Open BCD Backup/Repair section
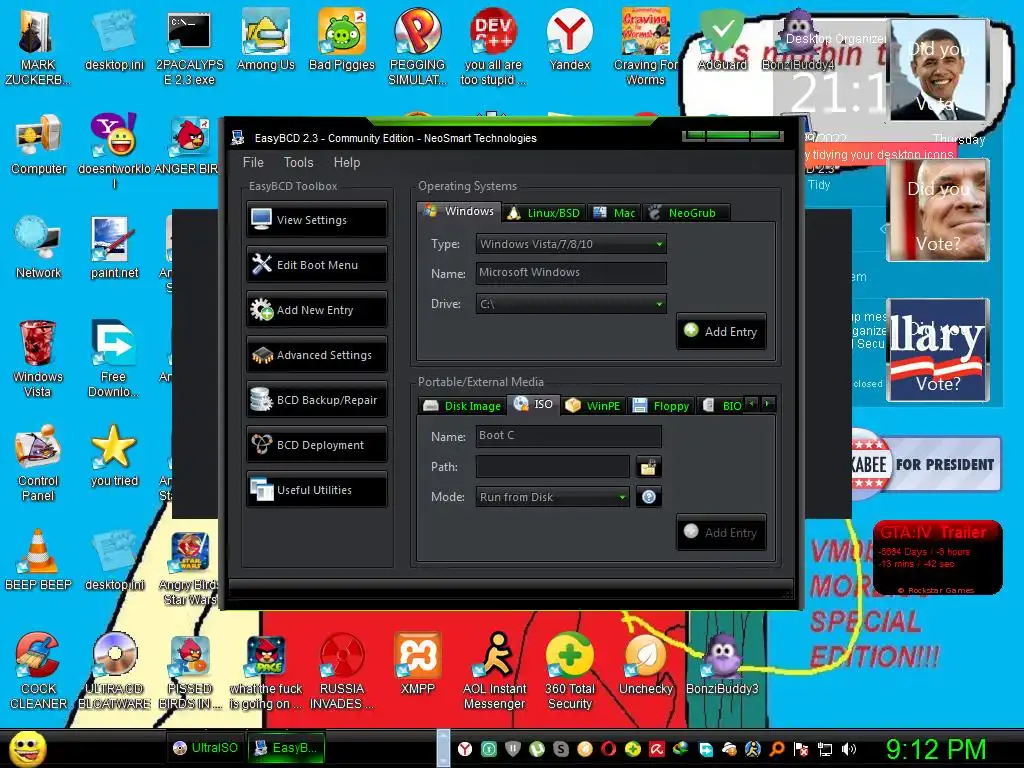This screenshot has width=1024, height=768. click(317, 400)
